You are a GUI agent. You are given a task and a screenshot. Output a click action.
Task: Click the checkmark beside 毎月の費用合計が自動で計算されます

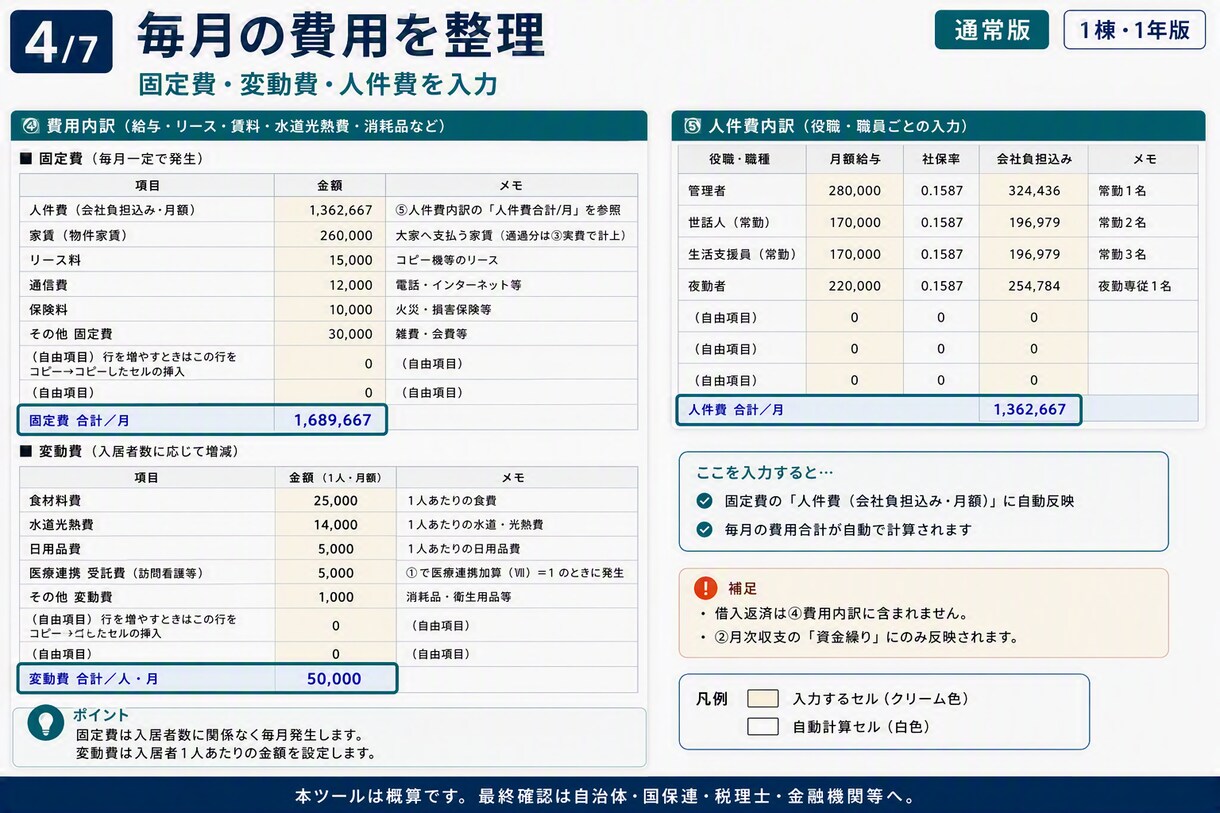tap(704, 529)
